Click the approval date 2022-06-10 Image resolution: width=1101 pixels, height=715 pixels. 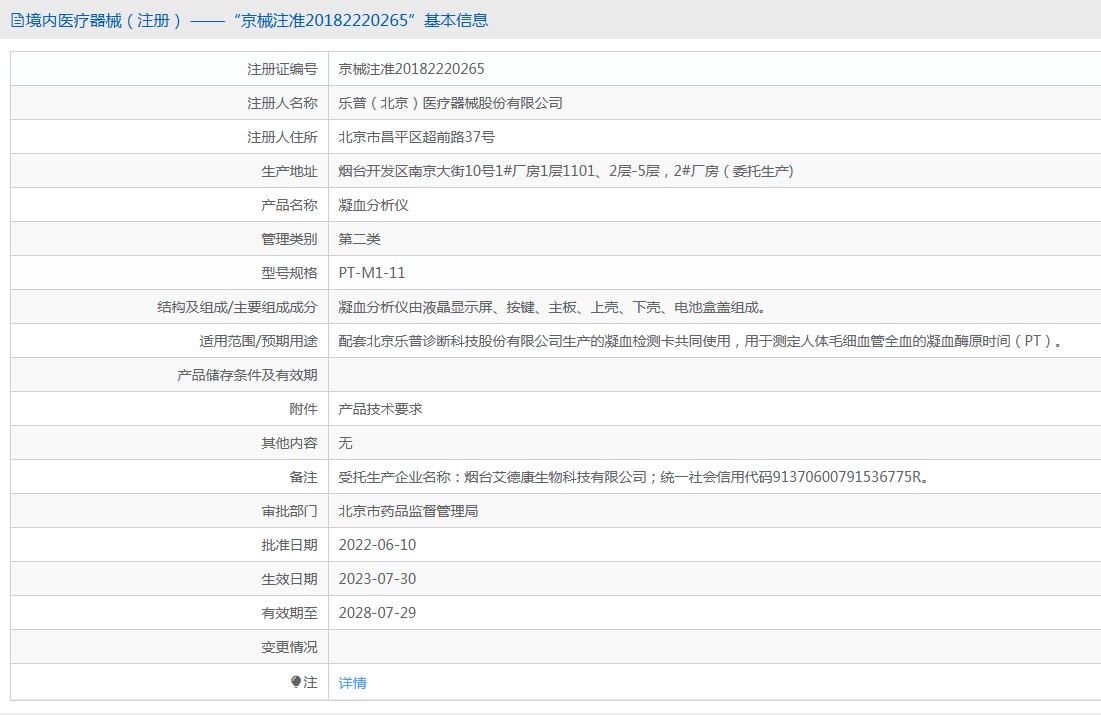pyautogui.click(x=377, y=545)
